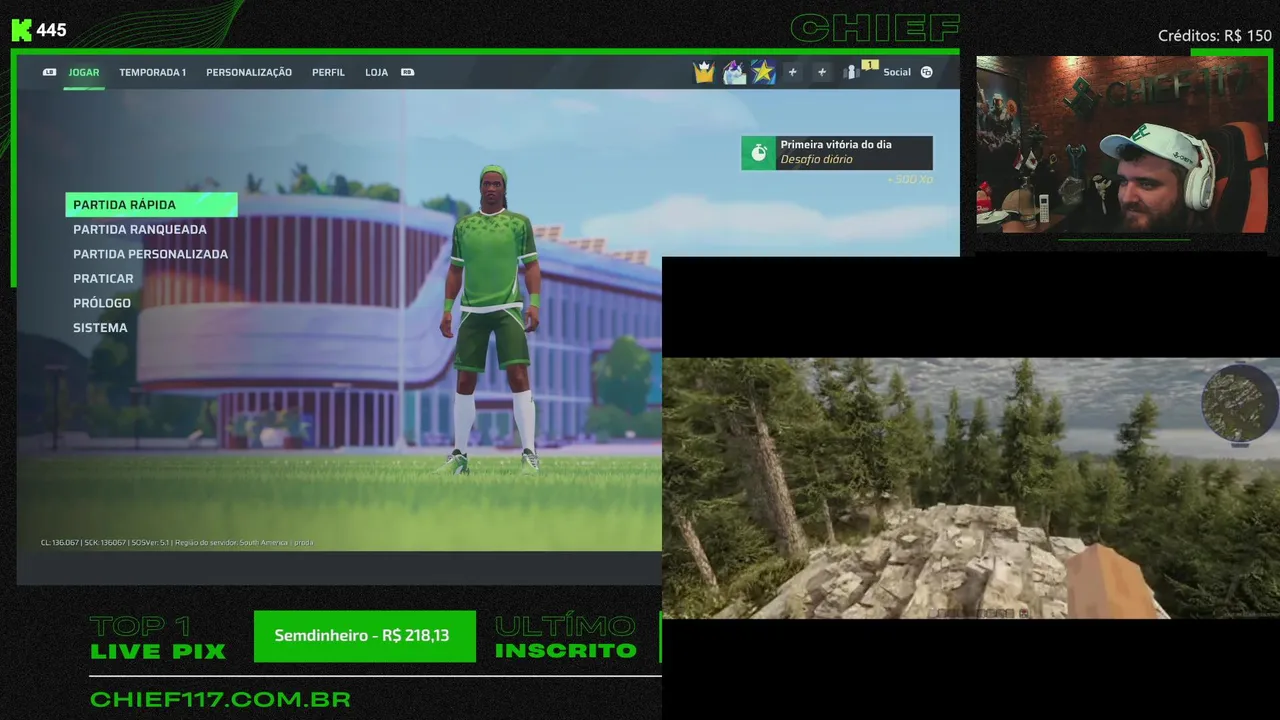Open the PERSONALIZAÇÃO tab

click(x=249, y=72)
